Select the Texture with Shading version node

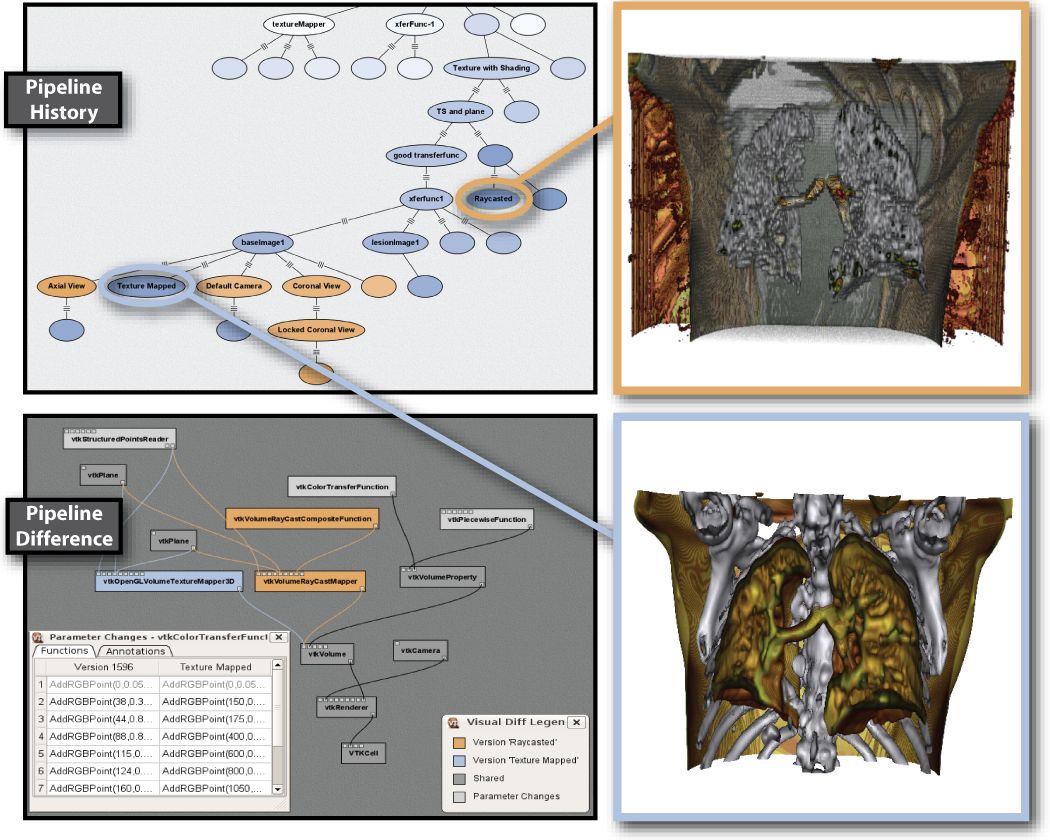click(x=490, y=68)
